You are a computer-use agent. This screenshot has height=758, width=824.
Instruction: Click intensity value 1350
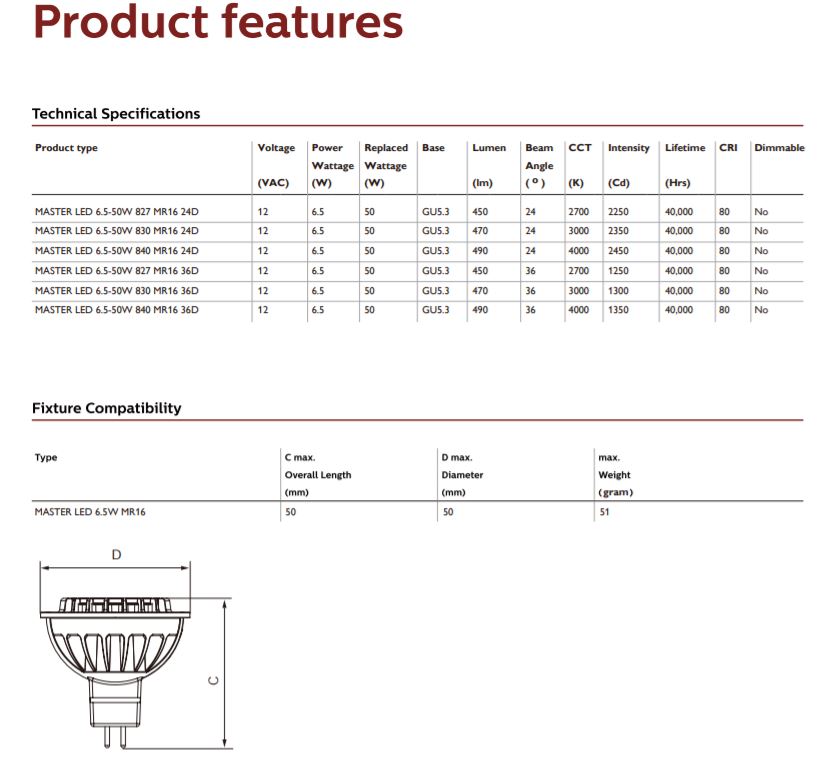tap(618, 310)
